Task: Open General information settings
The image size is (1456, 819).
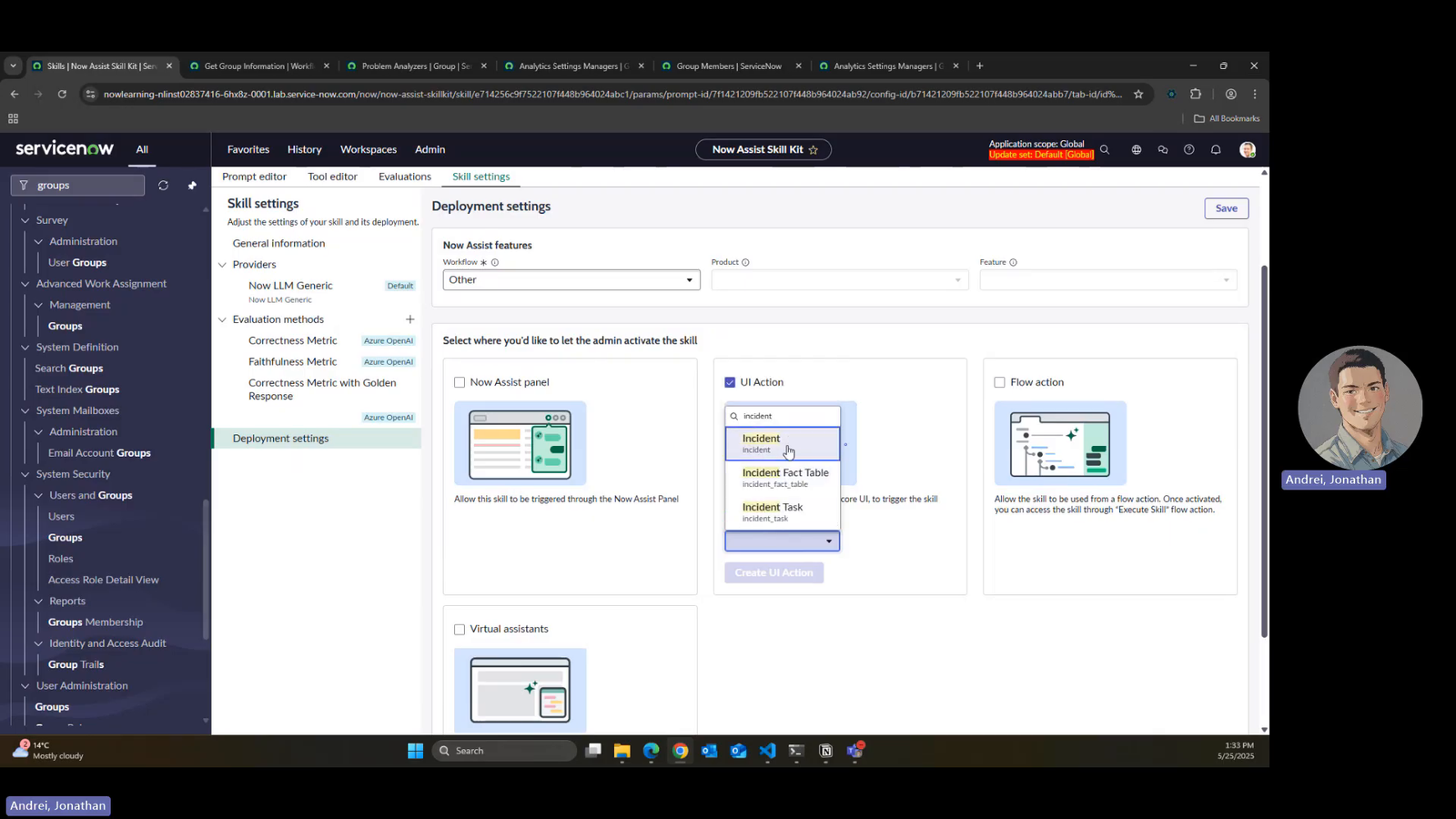Action: (x=278, y=243)
